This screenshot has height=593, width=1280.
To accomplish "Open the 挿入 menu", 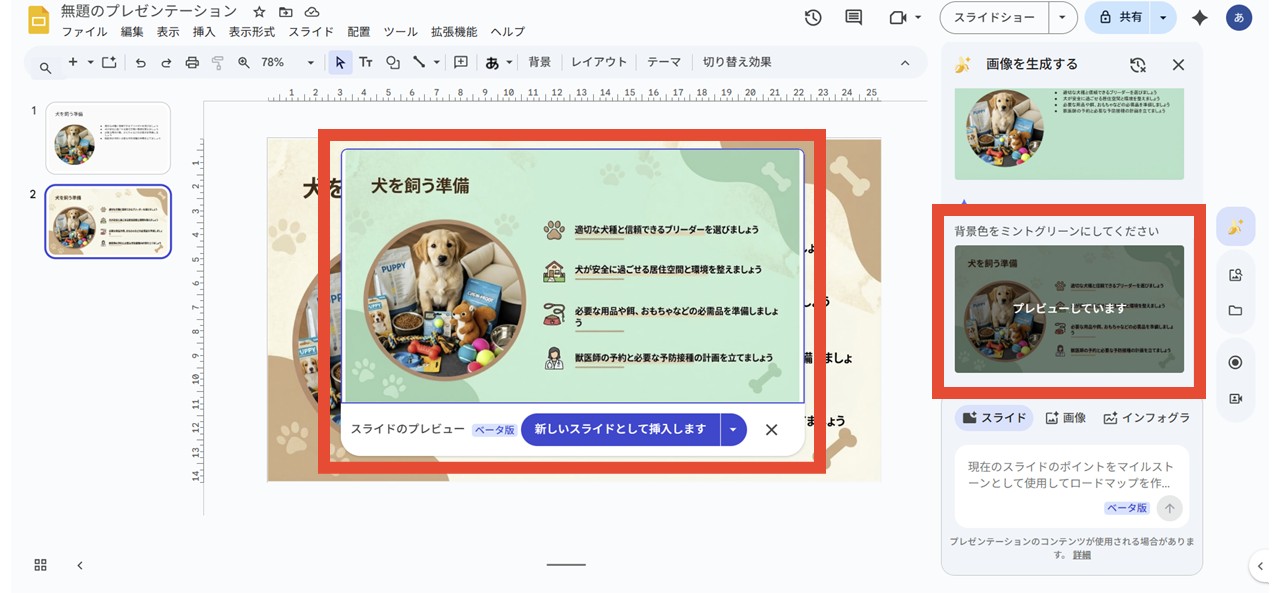I will point(204,31).
